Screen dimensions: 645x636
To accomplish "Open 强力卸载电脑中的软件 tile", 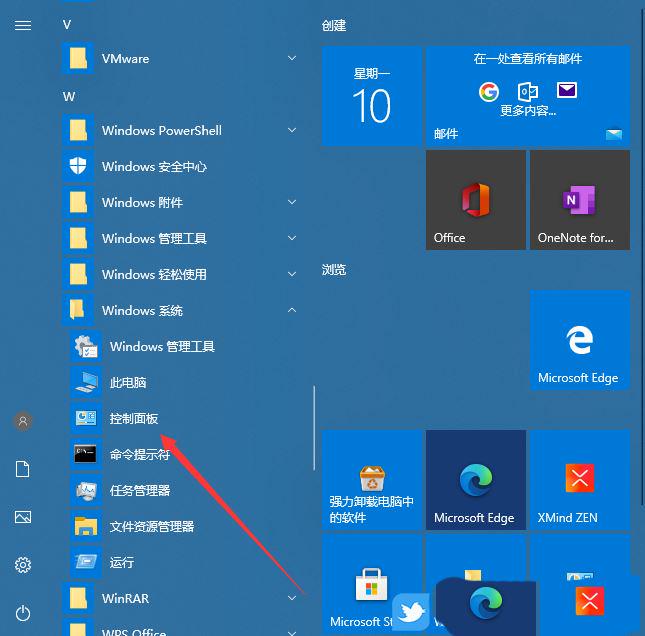I will pyautogui.click(x=371, y=480).
